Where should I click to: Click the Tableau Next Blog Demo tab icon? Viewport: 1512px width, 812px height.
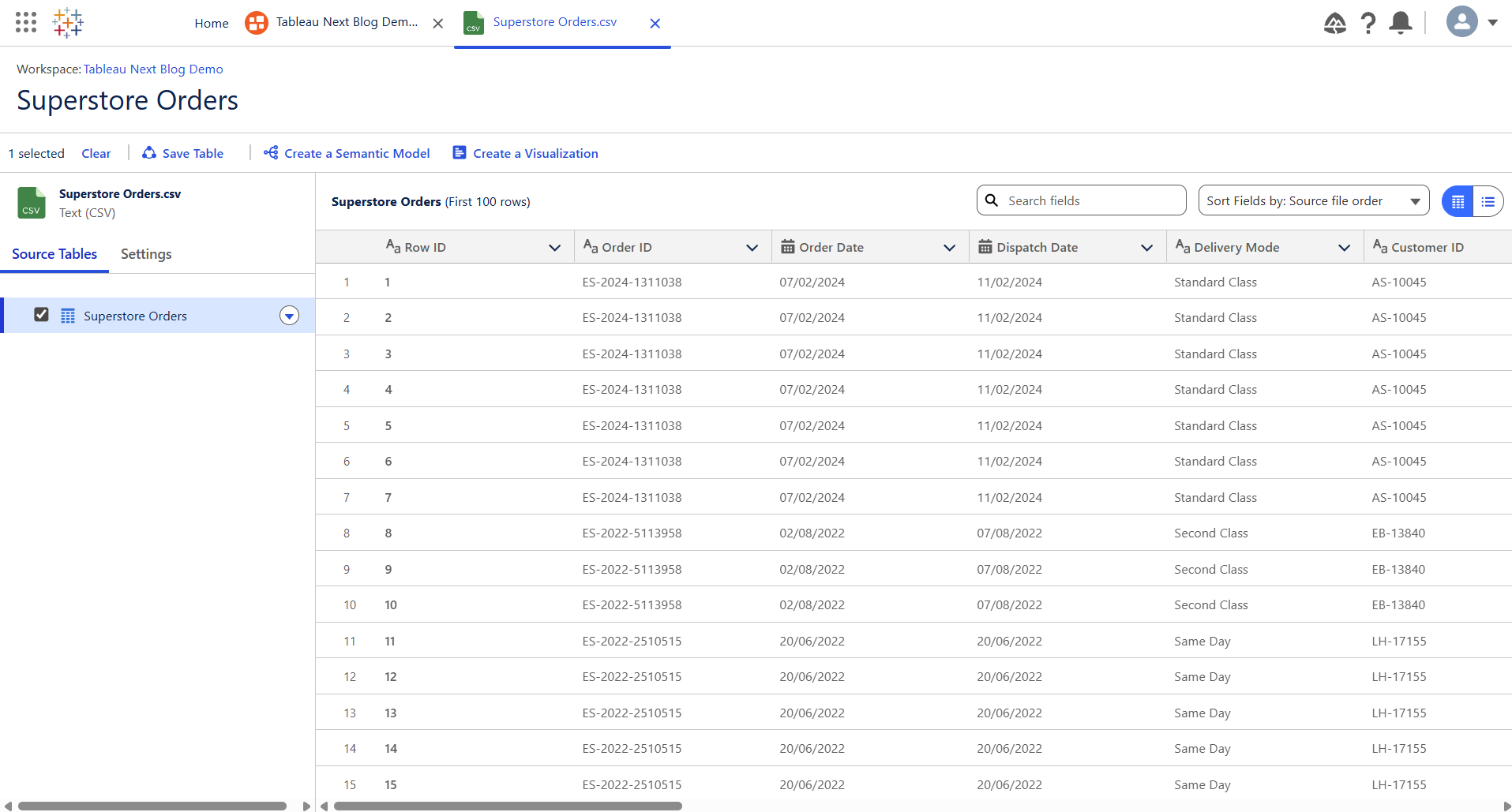(x=257, y=23)
